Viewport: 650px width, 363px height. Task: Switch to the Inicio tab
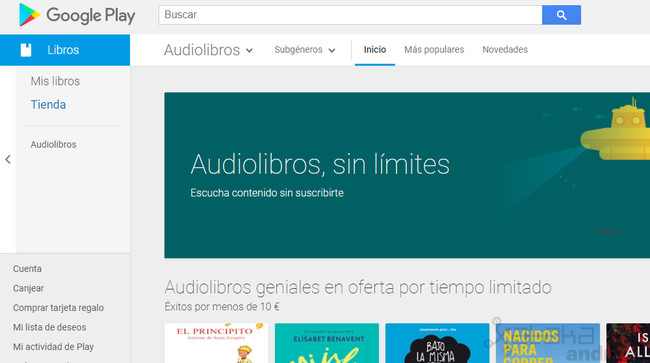(x=375, y=50)
